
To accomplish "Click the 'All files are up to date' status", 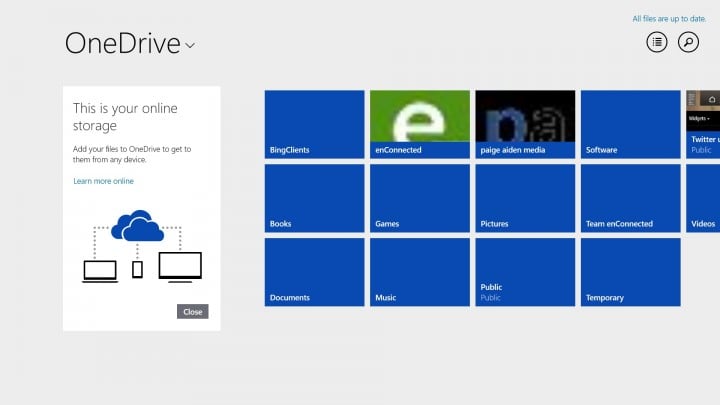I will [x=669, y=19].
